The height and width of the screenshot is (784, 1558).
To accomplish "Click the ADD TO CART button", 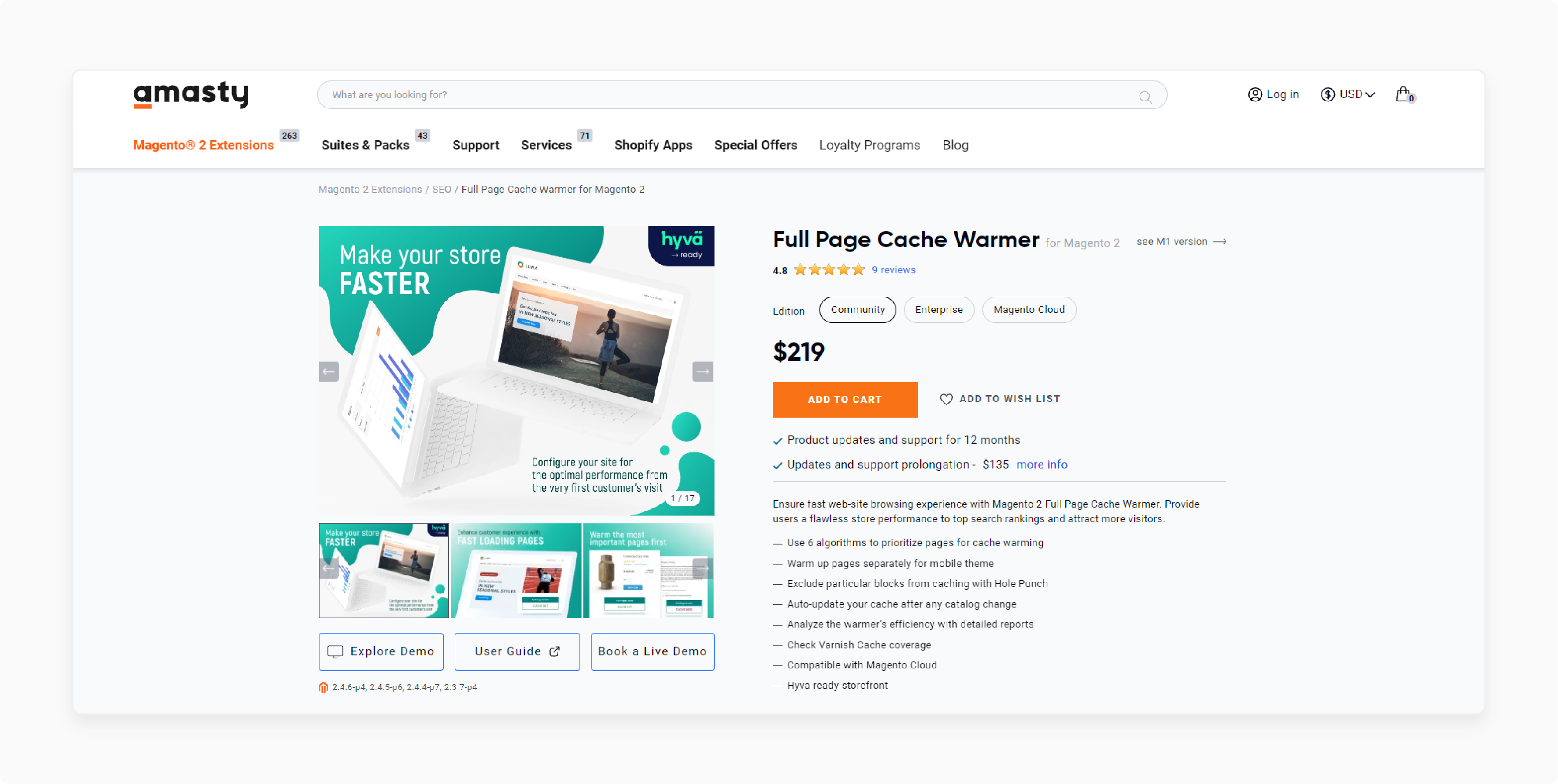I will (x=845, y=398).
